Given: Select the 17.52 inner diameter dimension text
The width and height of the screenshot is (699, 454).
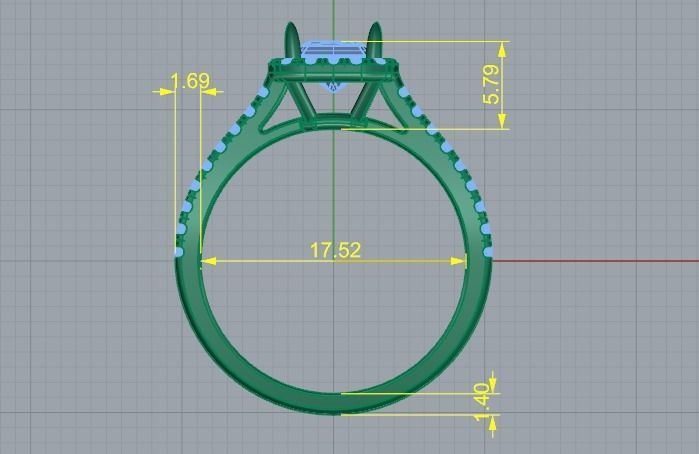Looking at the screenshot, I should [335, 250].
